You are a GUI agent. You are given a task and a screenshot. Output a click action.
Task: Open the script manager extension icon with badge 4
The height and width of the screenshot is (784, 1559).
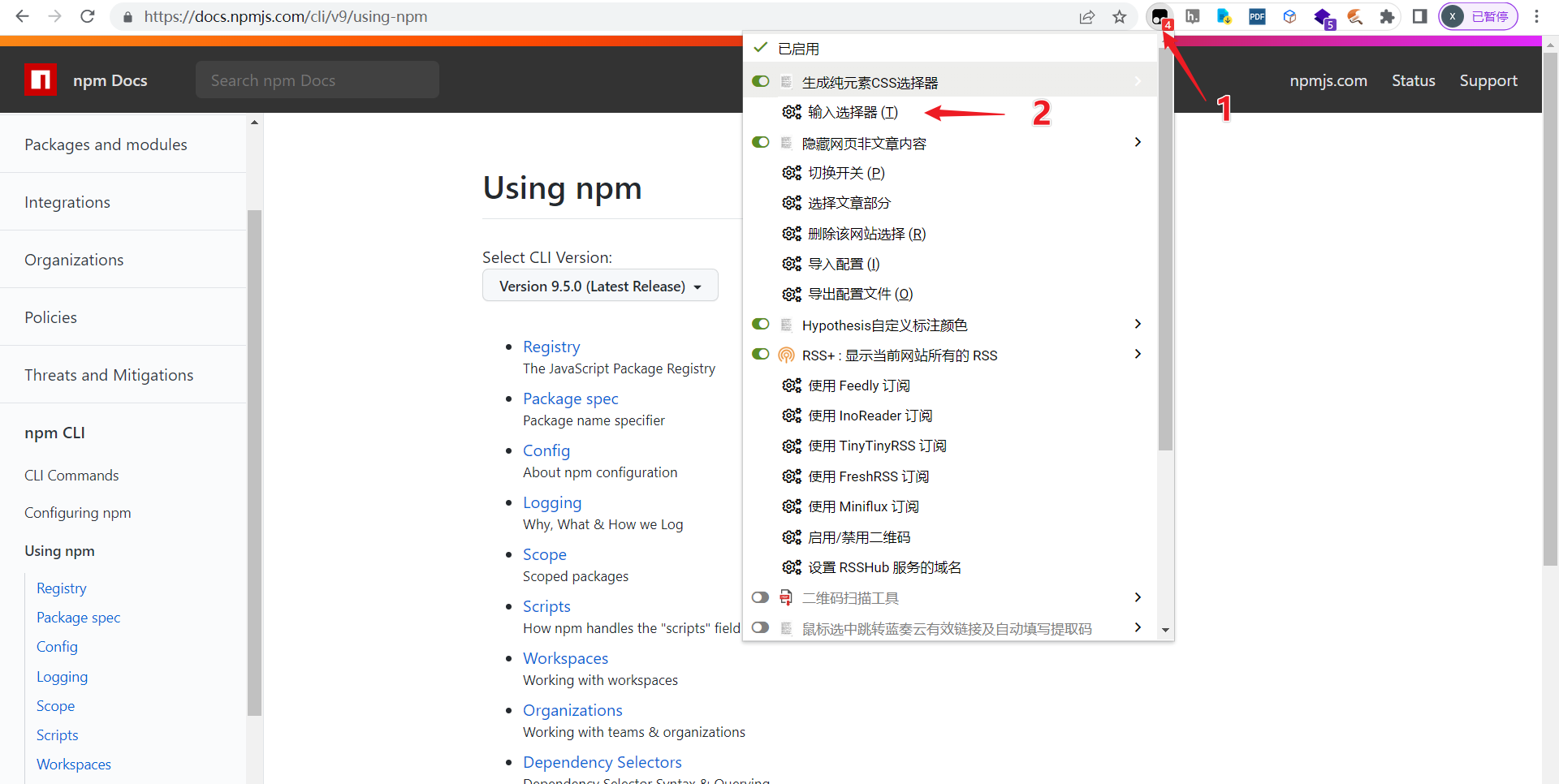[x=1160, y=17]
